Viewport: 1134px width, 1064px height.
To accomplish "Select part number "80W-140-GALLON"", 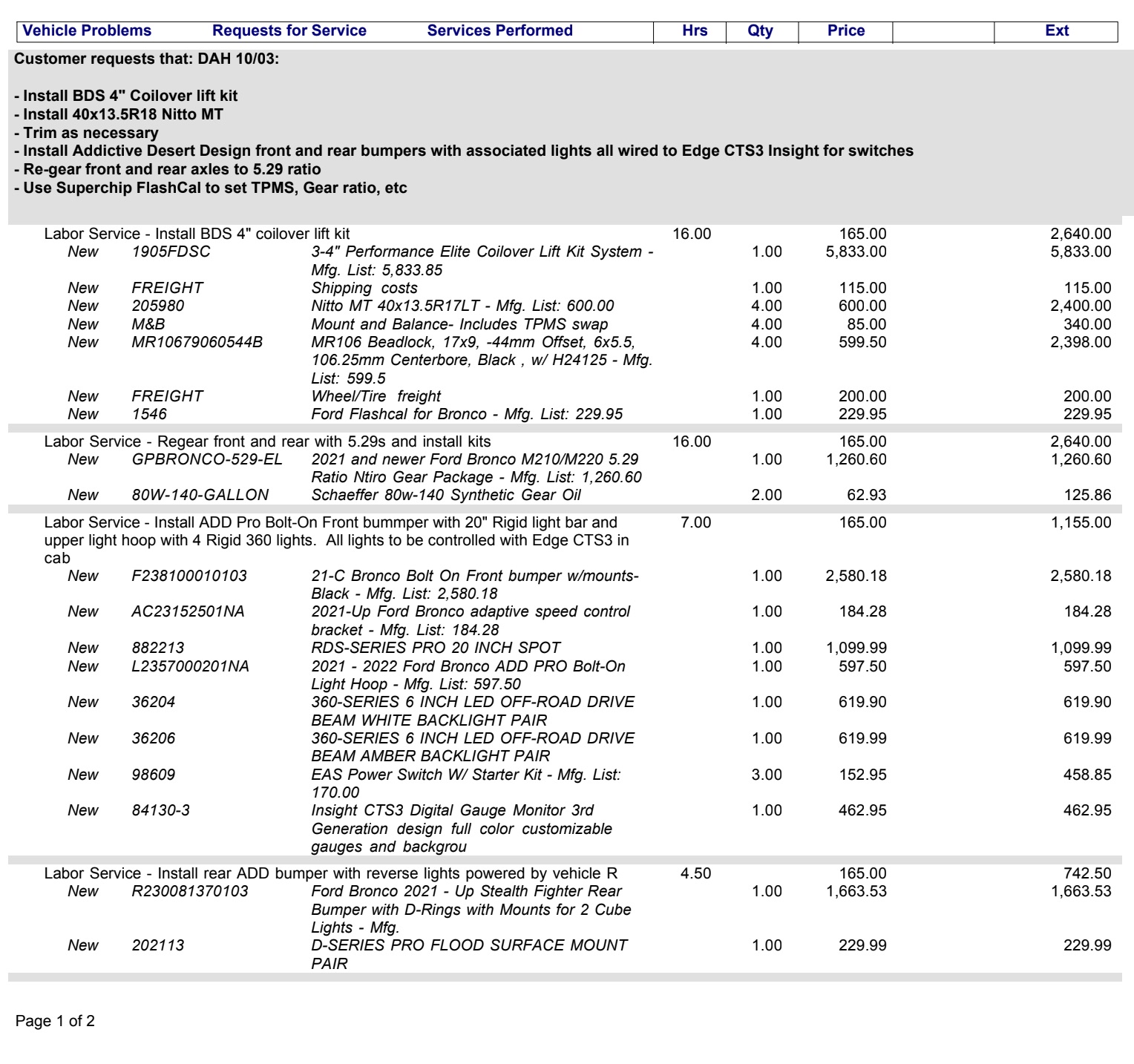I will 200,496.
